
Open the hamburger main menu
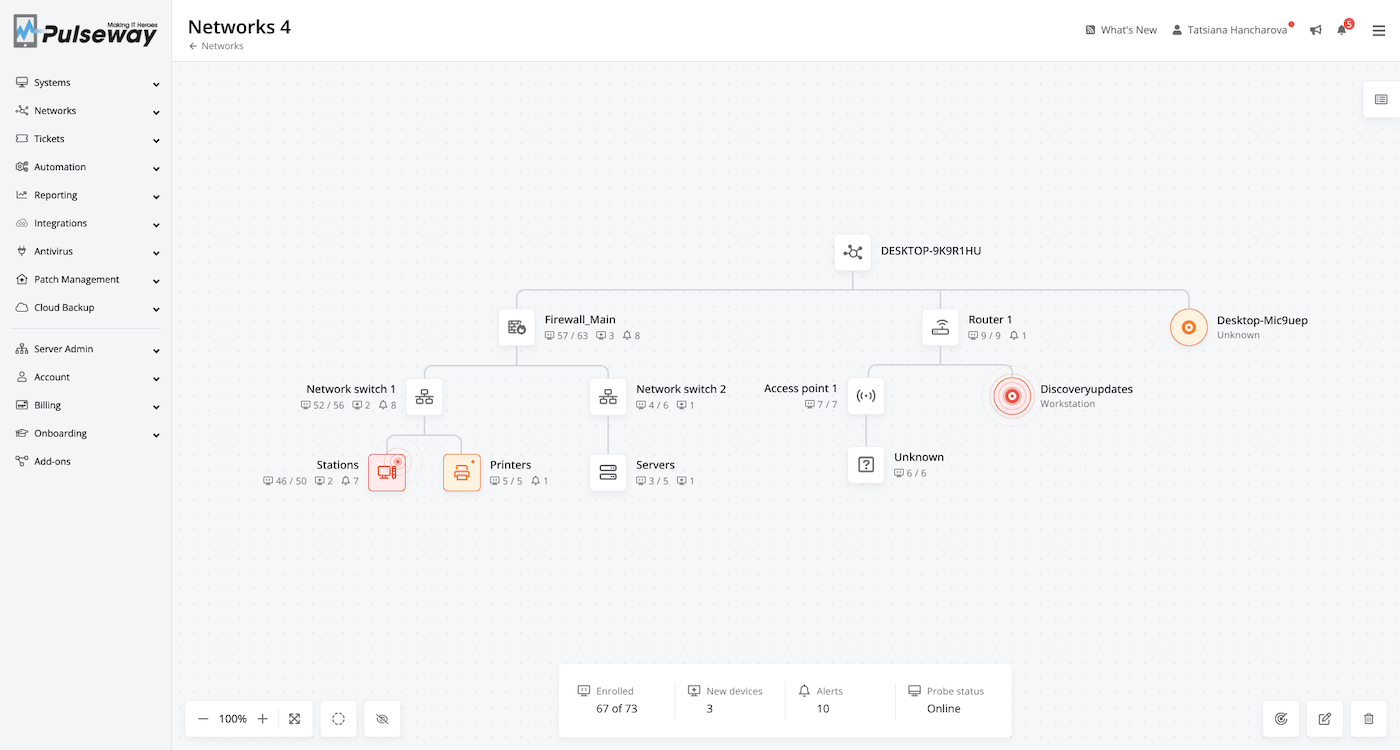(1379, 30)
